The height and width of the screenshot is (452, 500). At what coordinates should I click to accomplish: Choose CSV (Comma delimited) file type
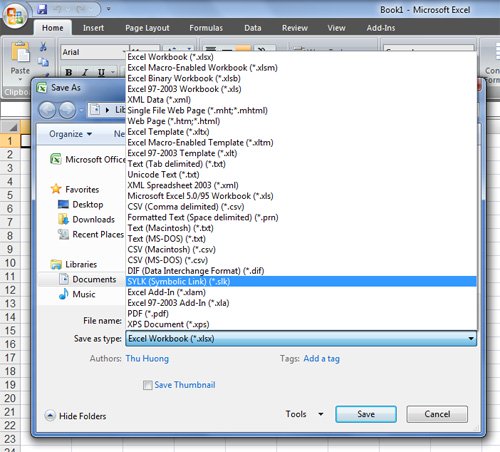point(186,207)
